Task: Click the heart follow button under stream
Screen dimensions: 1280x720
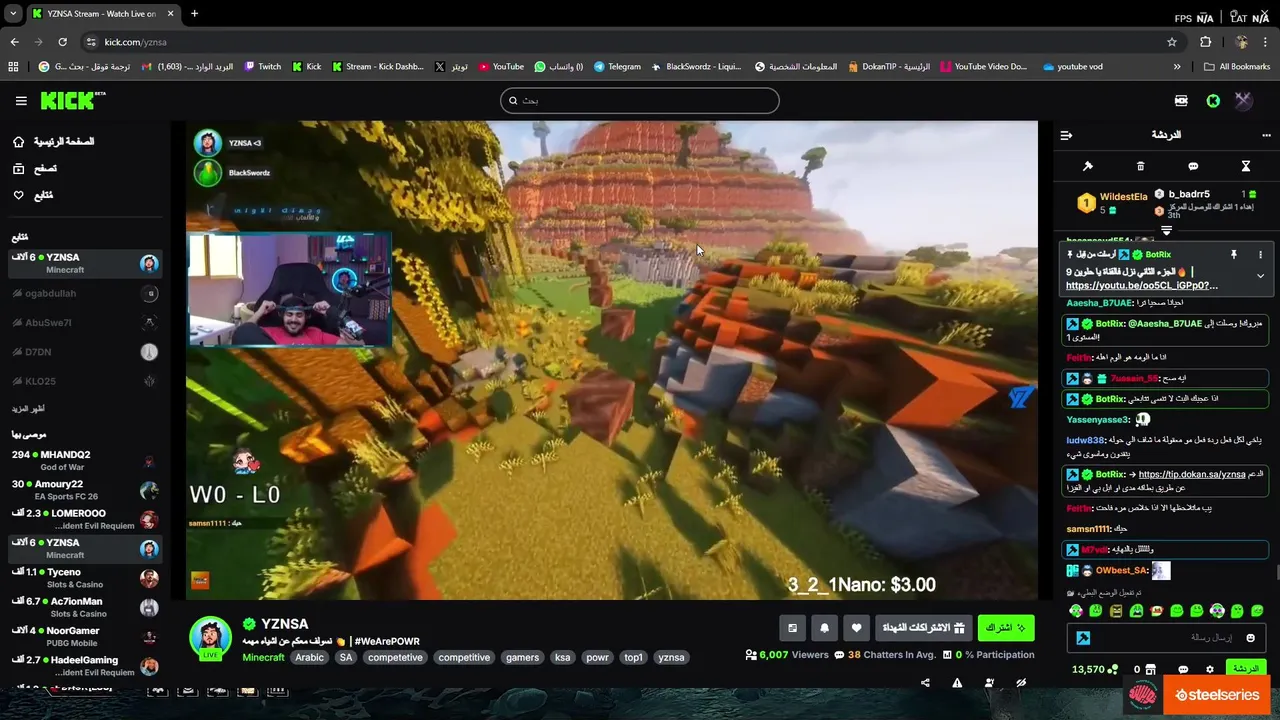Action: [856, 628]
